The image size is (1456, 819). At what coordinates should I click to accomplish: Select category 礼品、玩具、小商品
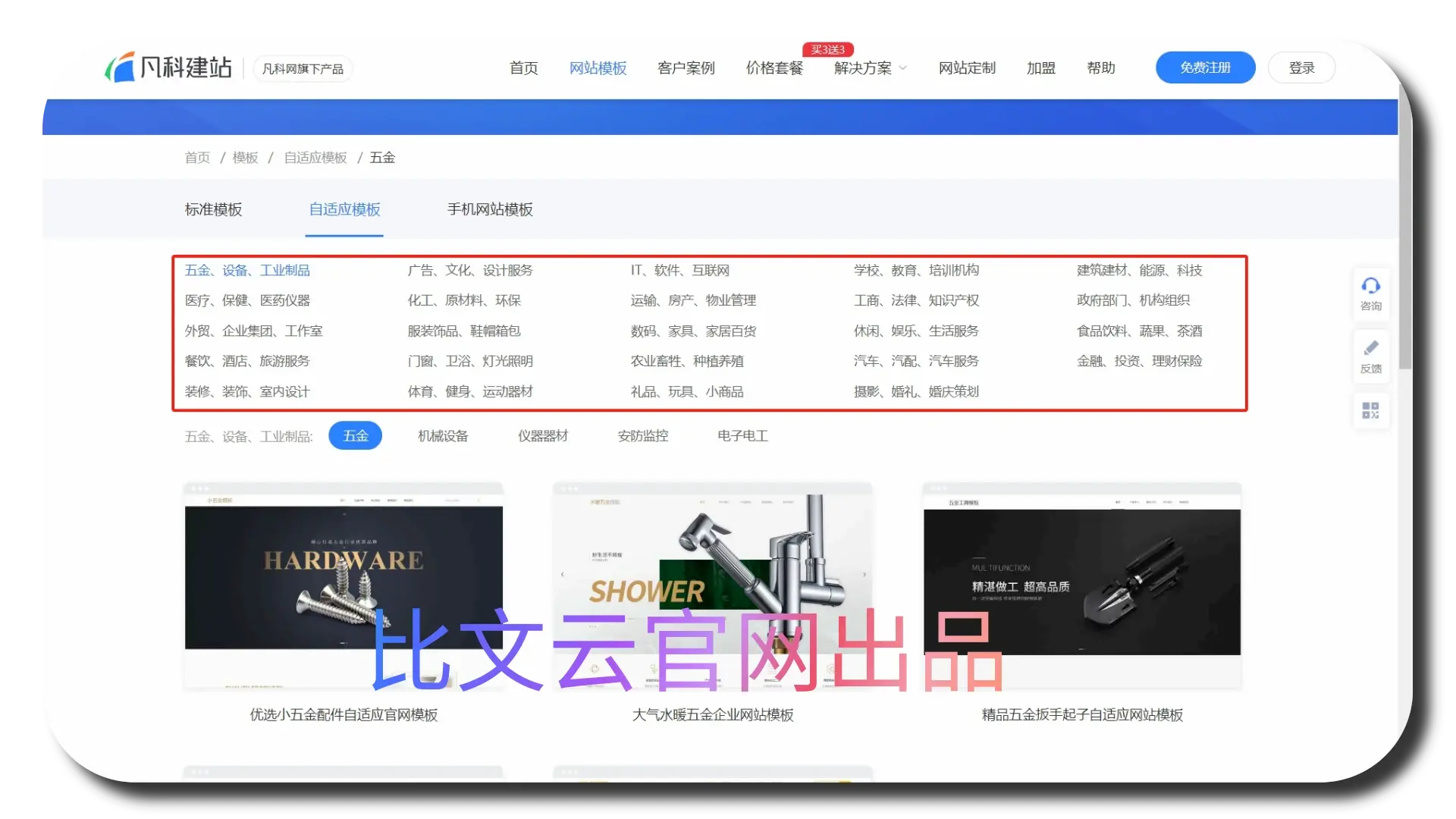[687, 392]
